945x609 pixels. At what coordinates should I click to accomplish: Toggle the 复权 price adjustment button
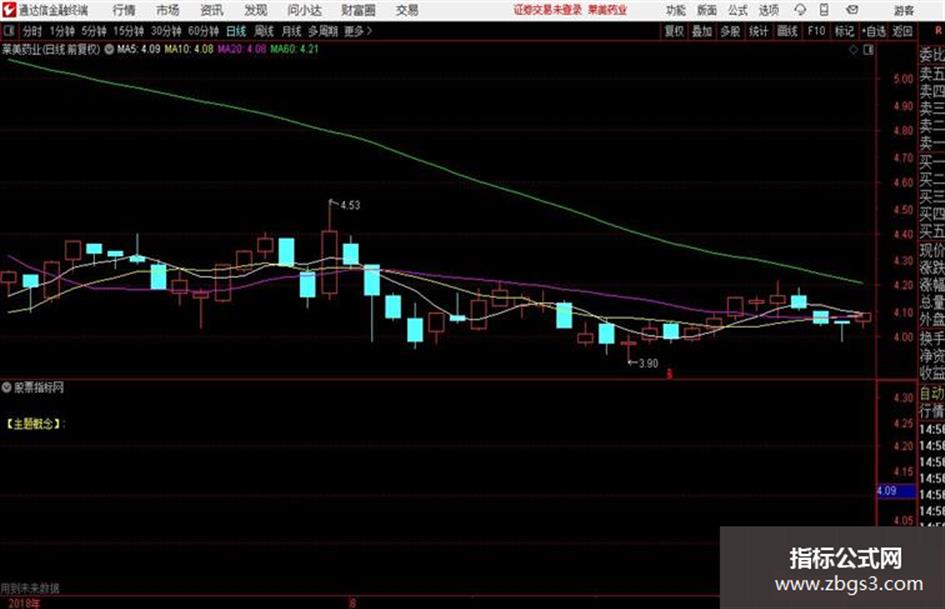tap(674, 31)
